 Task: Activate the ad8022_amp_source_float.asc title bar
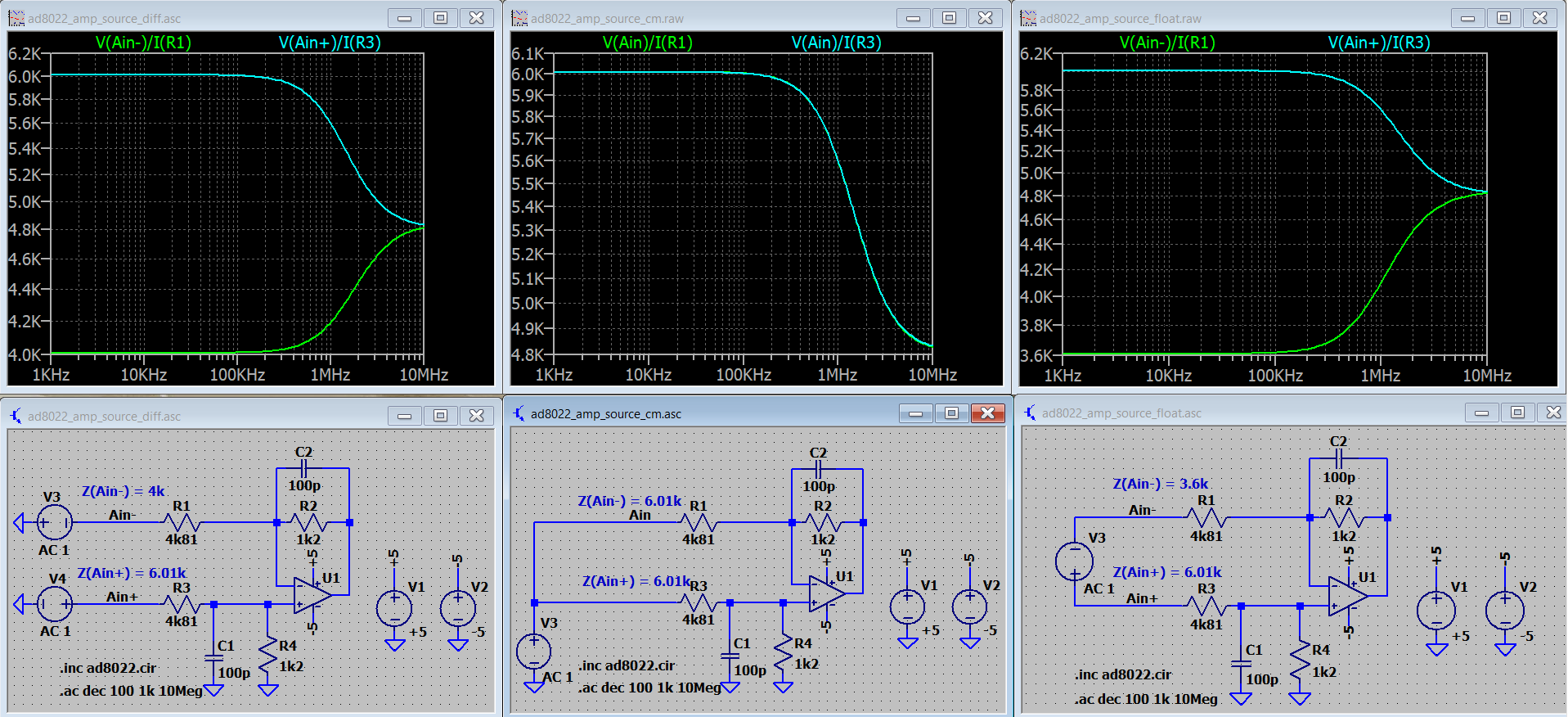[1290, 413]
